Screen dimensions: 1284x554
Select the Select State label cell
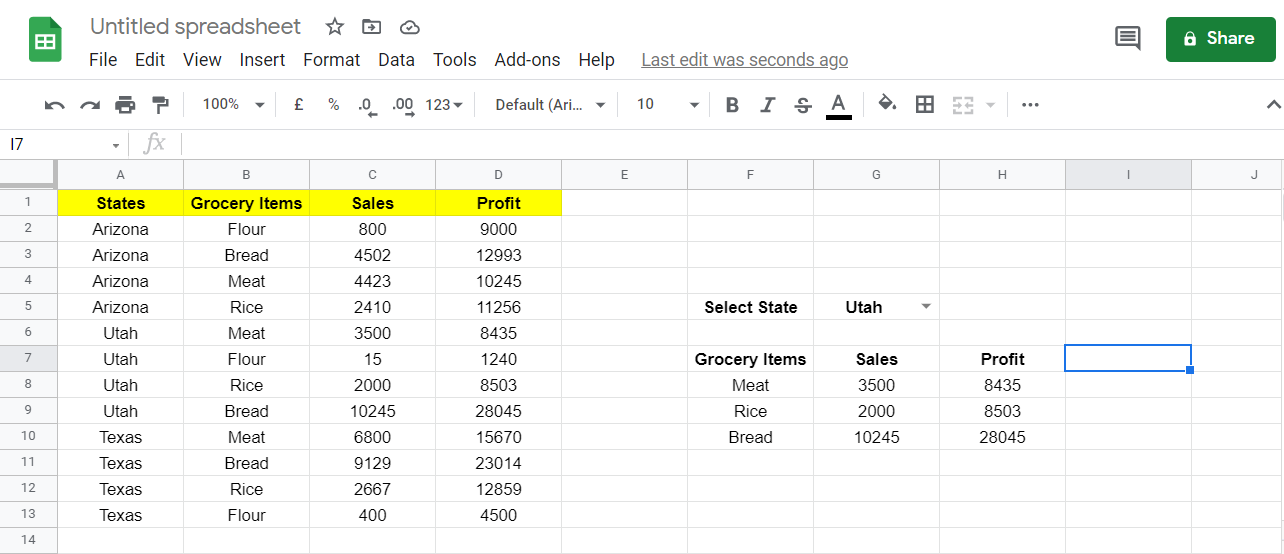tap(750, 307)
